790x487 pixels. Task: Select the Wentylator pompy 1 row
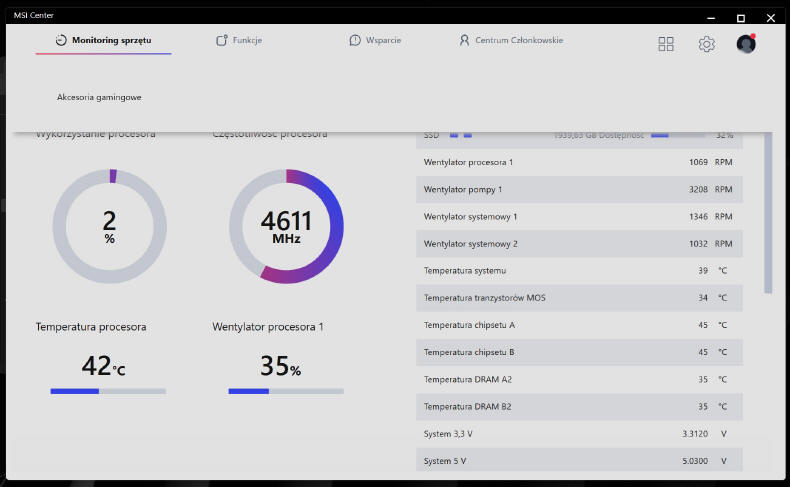click(579, 189)
